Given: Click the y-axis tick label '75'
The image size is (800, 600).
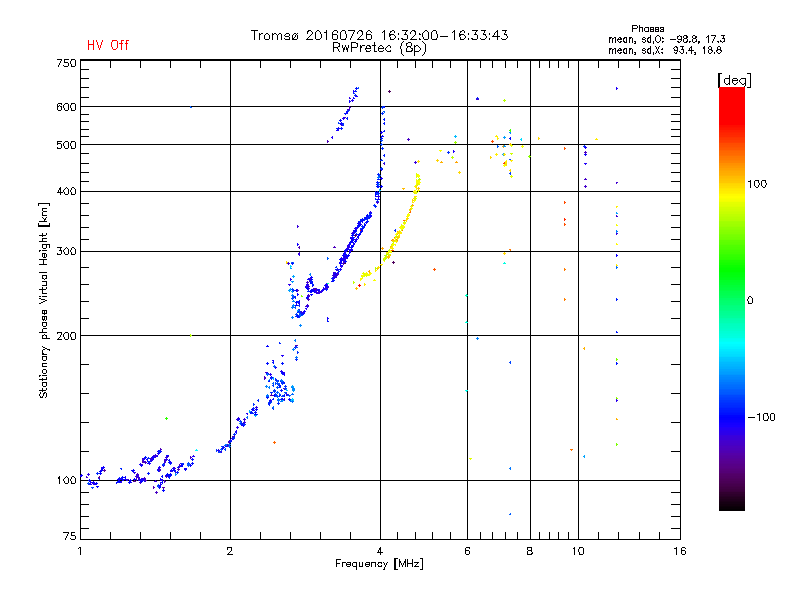Looking at the screenshot, I should (70, 536).
